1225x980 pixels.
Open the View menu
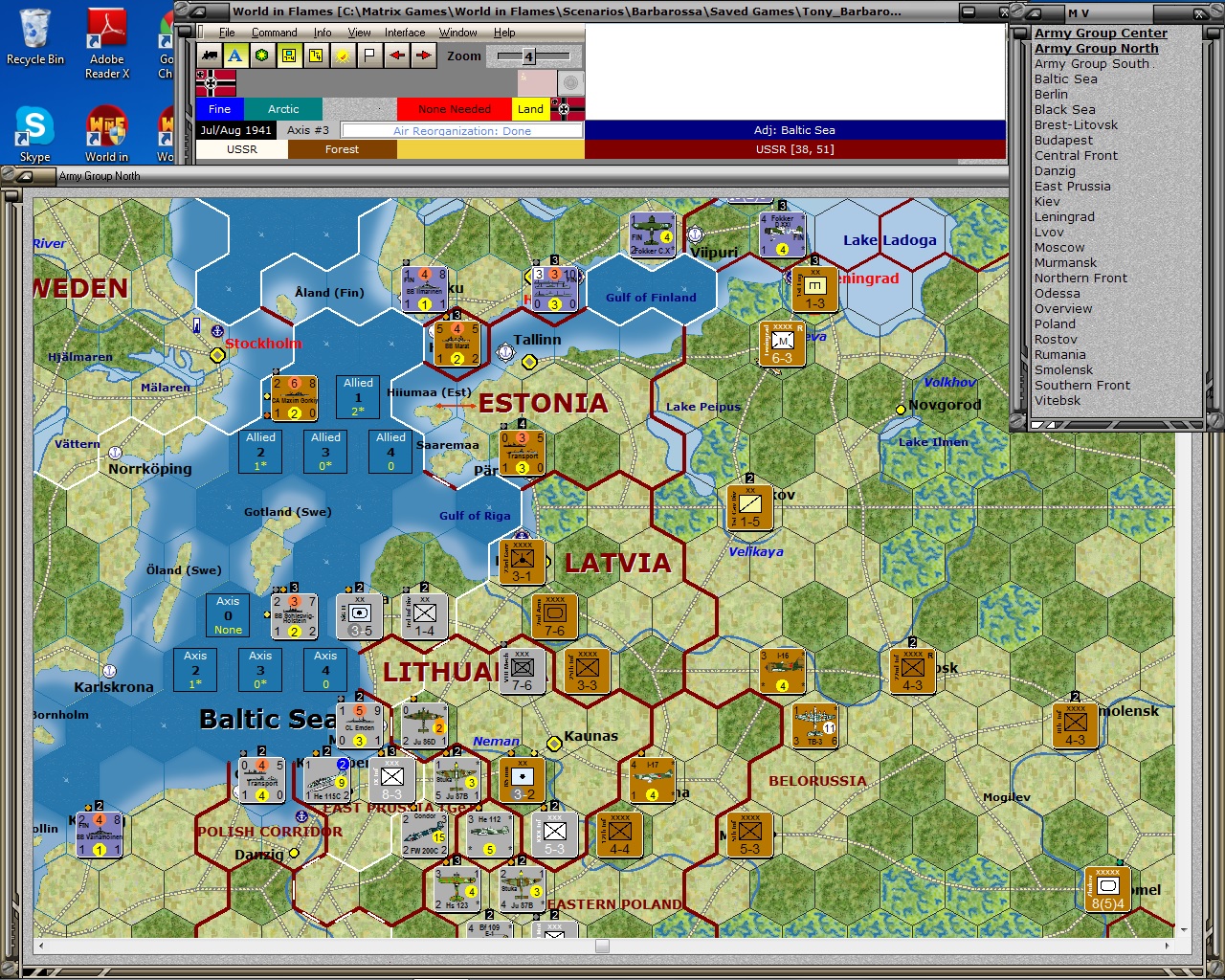point(359,33)
